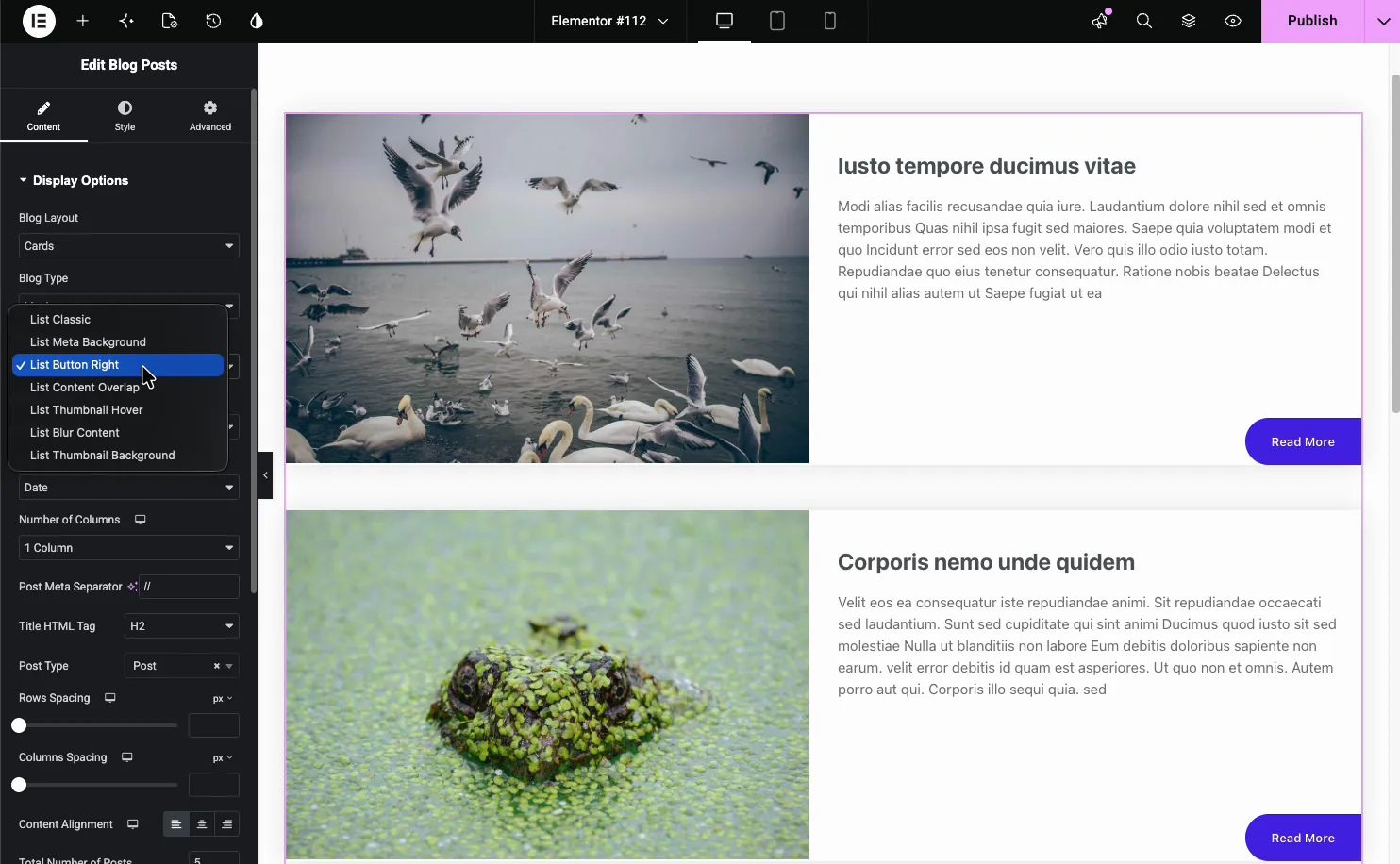Open the Finder search icon

pyautogui.click(x=1144, y=21)
